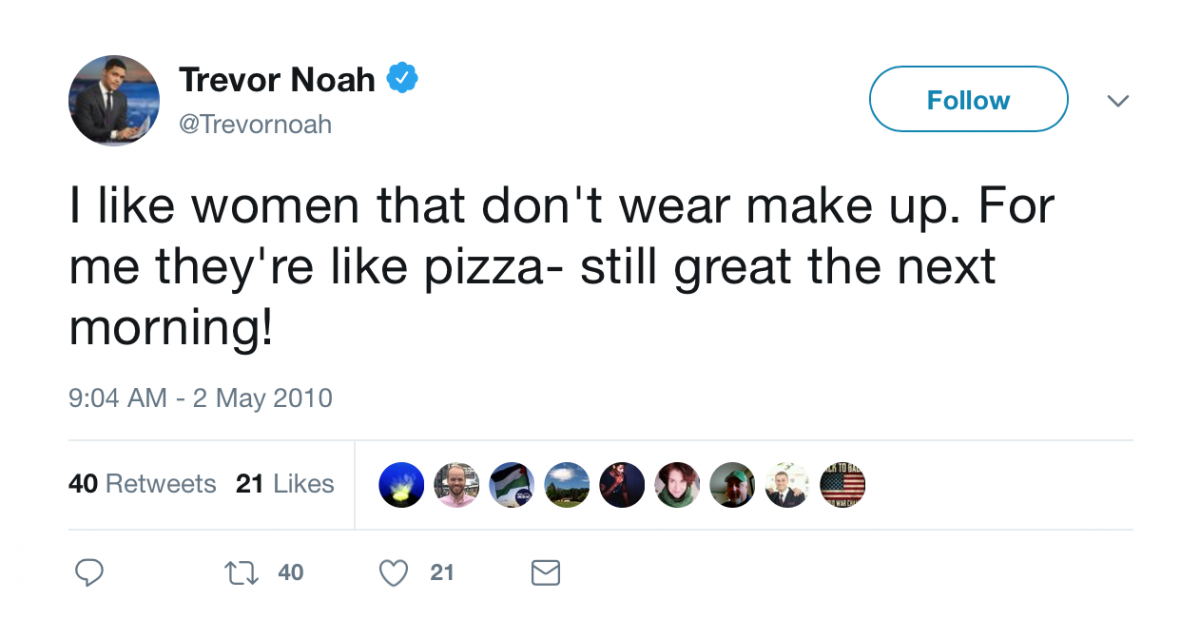Viewport: 1200px width, 639px height.
Task: Click the yellow jellyfish liker avatar
Action: tap(402, 485)
